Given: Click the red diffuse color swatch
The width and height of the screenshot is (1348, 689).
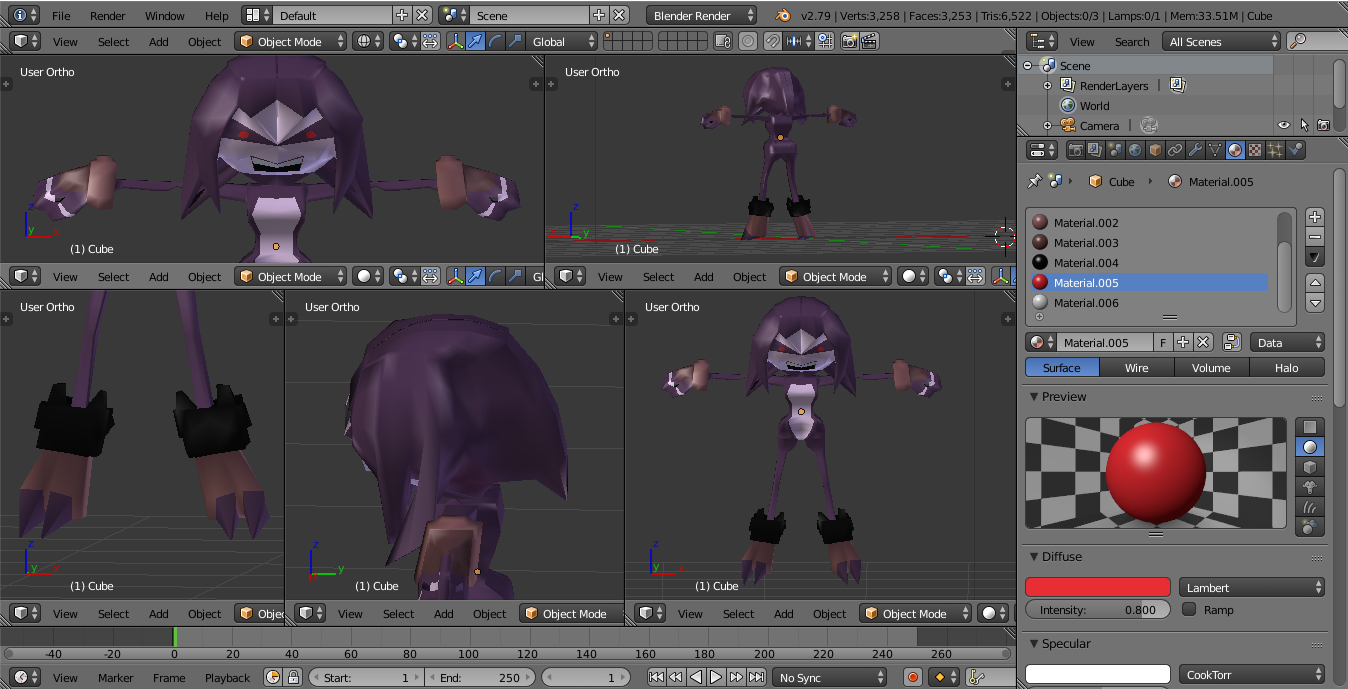Looking at the screenshot, I should tap(1097, 588).
